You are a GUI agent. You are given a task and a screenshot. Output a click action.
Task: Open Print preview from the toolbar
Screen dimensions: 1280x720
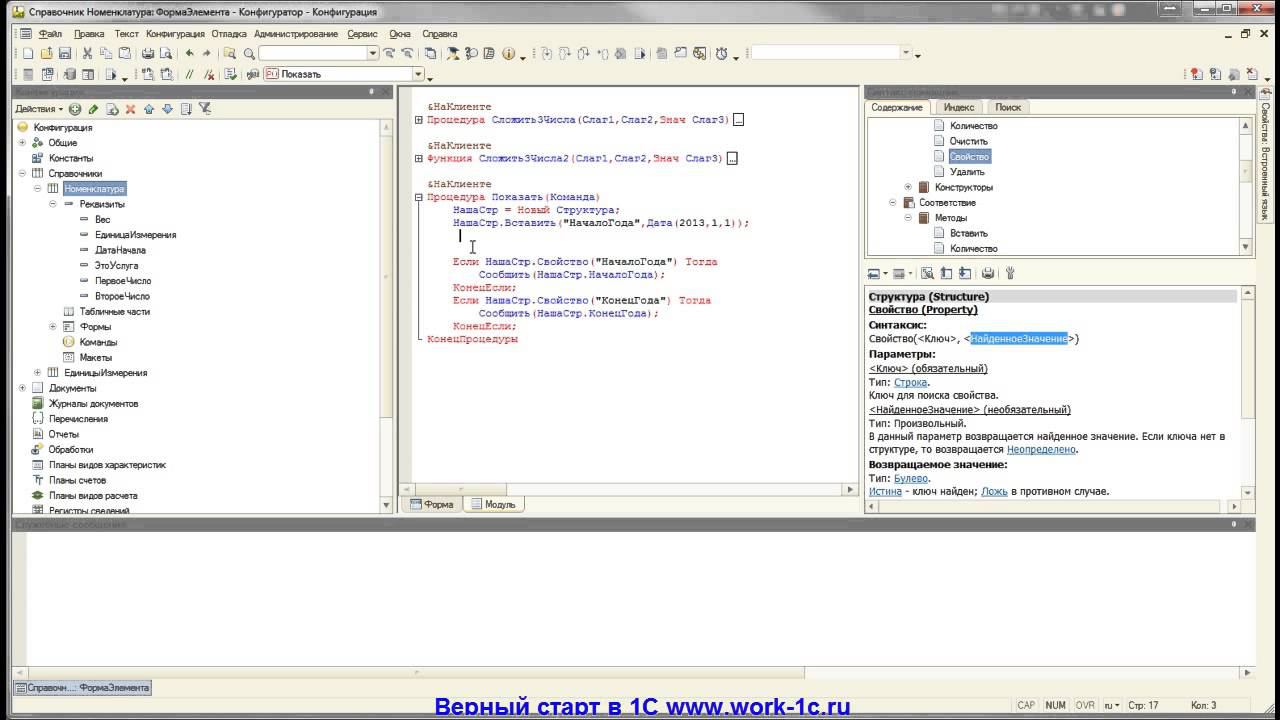tap(166, 53)
